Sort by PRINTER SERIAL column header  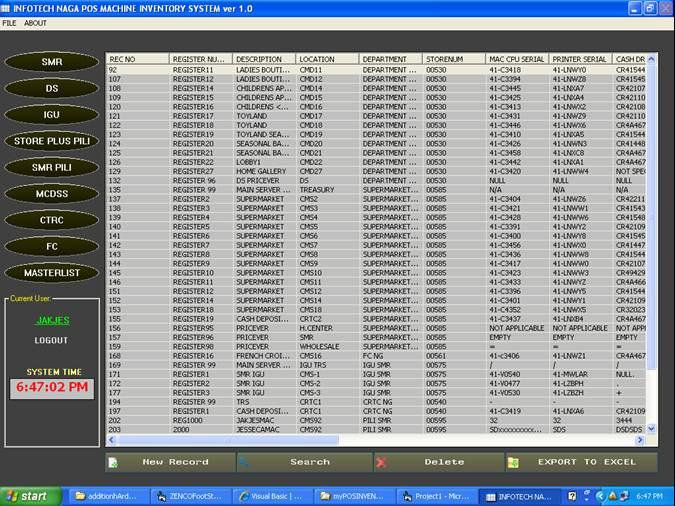[x=580, y=59]
